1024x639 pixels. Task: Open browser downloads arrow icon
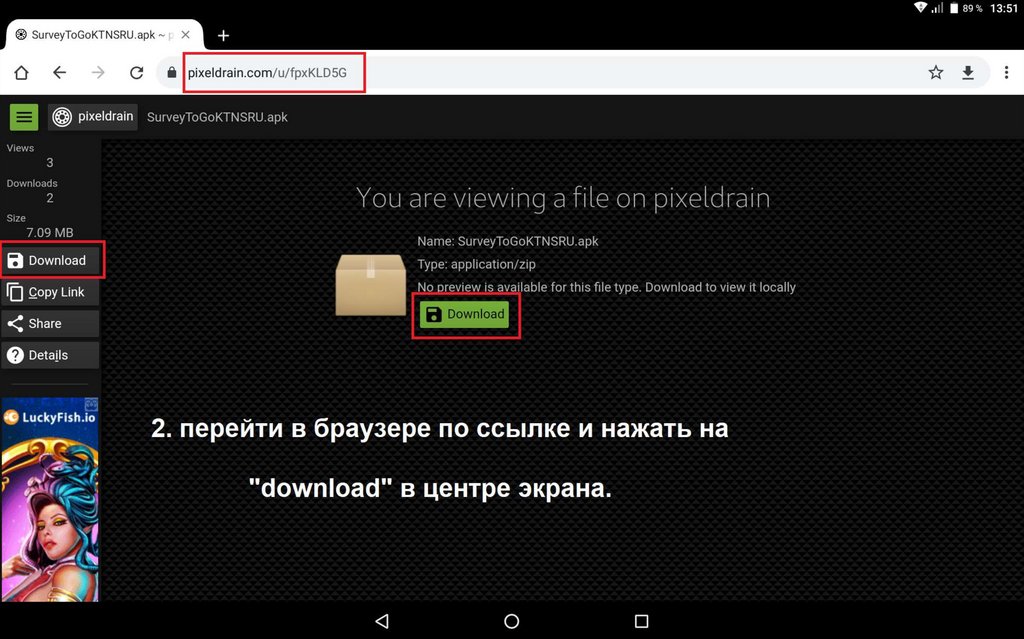(x=968, y=73)
